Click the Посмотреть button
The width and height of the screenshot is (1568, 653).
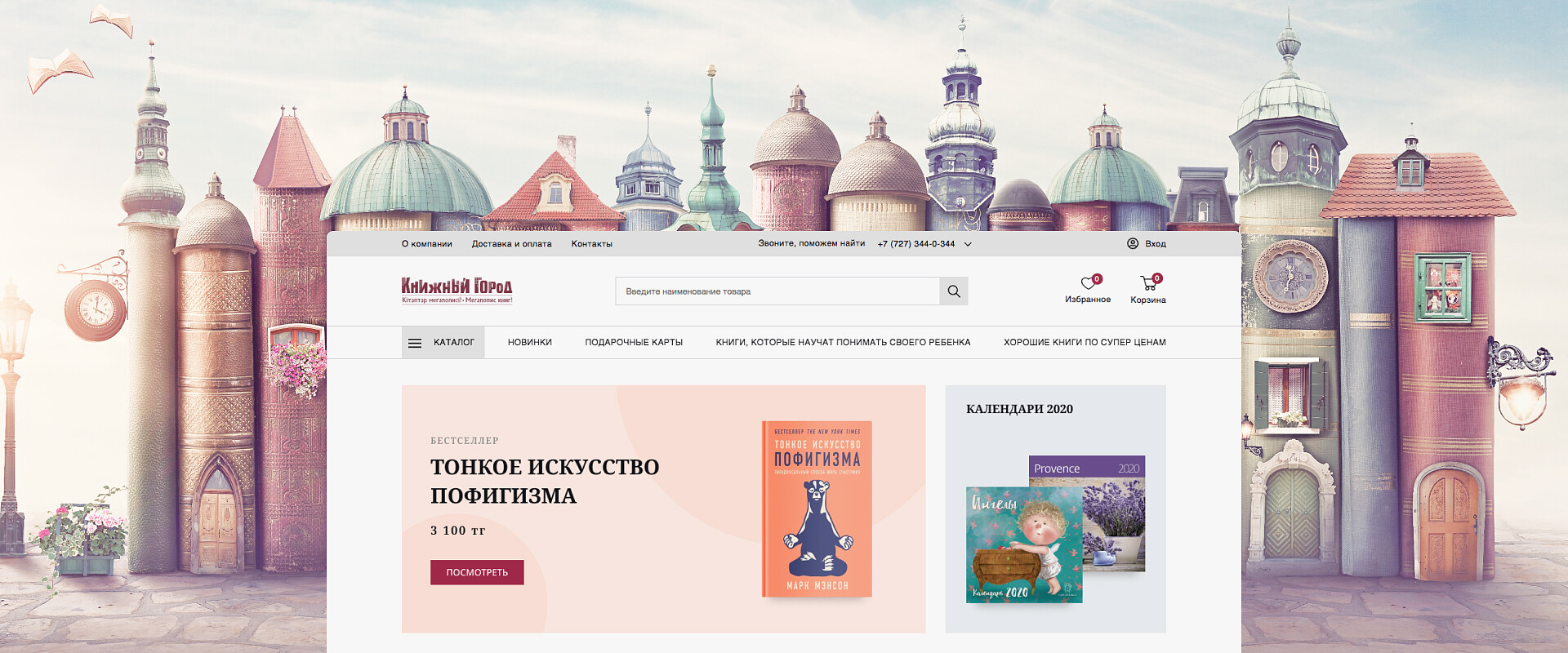click(x=477, y=572)
